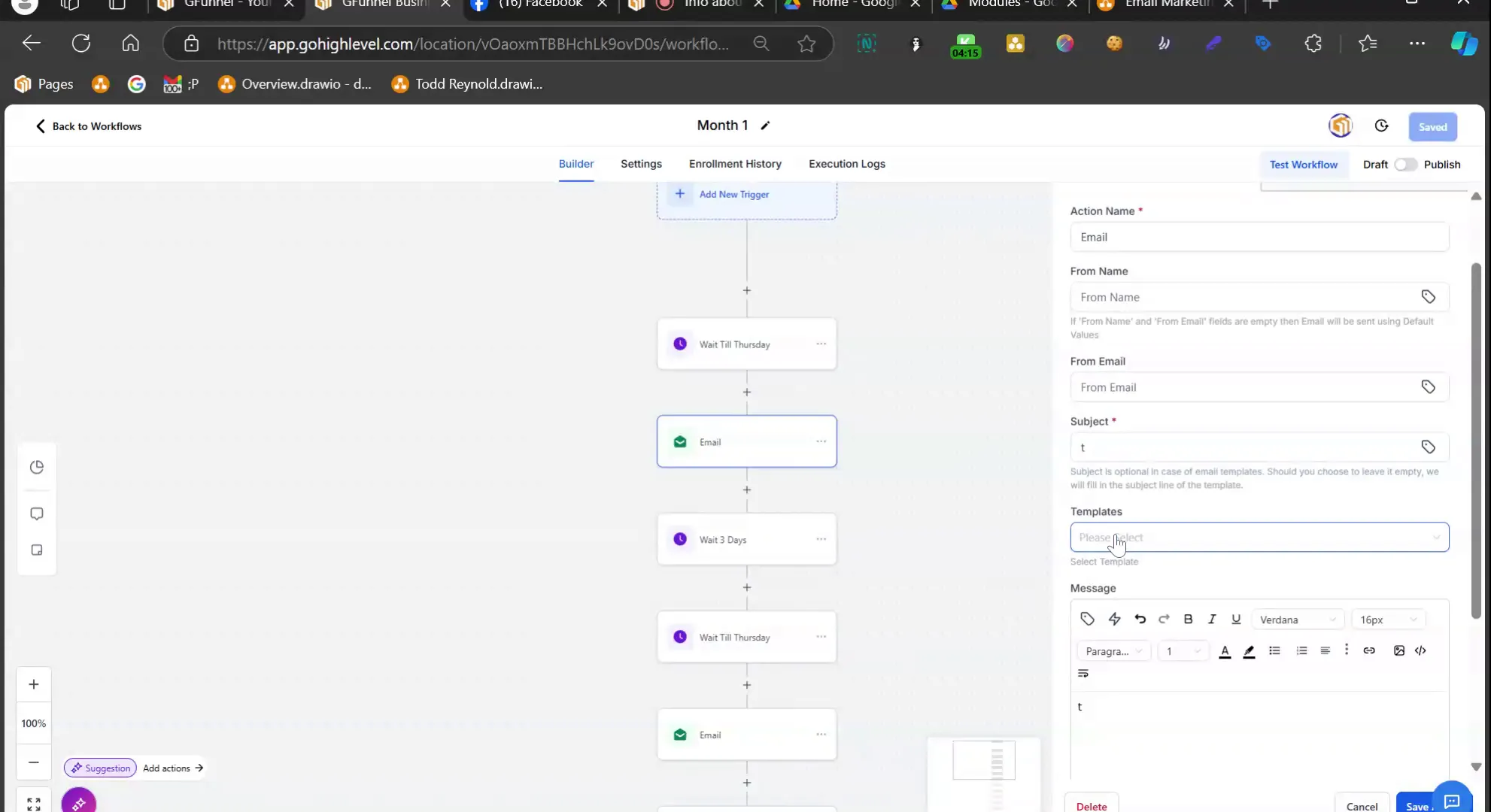This screenshot has height=812, width=1491.
Task: Switch to the Email Marketing browser tab
Action: coord(1166,6)
